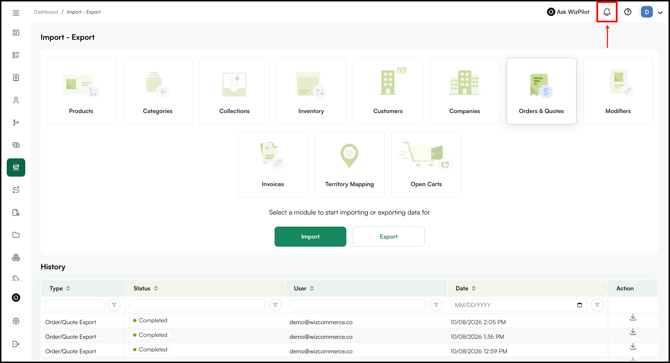The image size is (670, 363).
Task: Click the green Import button
Action: 310,237
